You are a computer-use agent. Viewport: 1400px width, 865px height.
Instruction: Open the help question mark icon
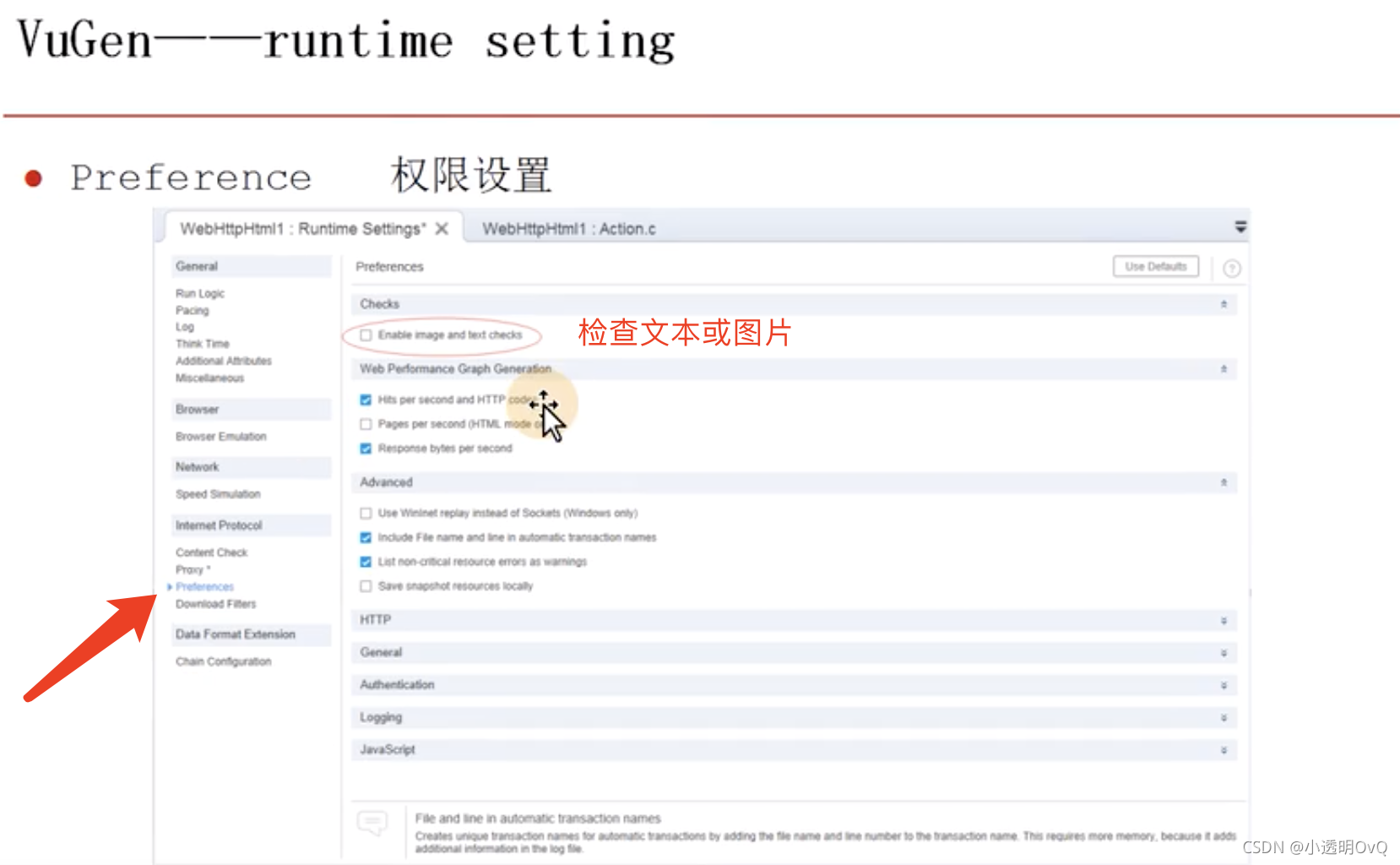tap(1232, 269)
